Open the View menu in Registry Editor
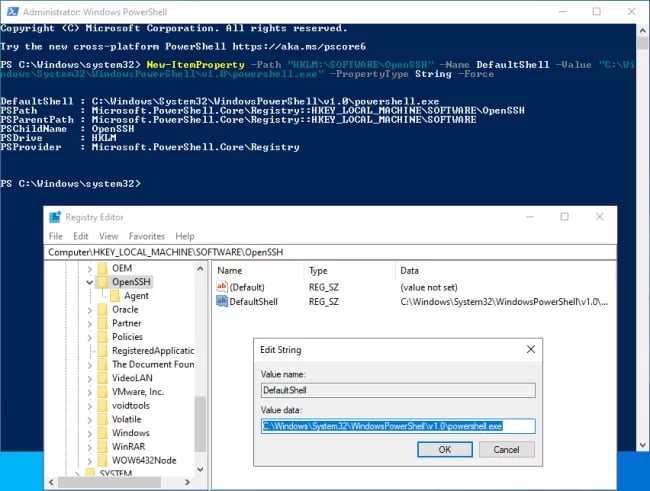Image resolution: width=650 pixels, height=491 pixels. pyautogui.click(x=109, y=236)
